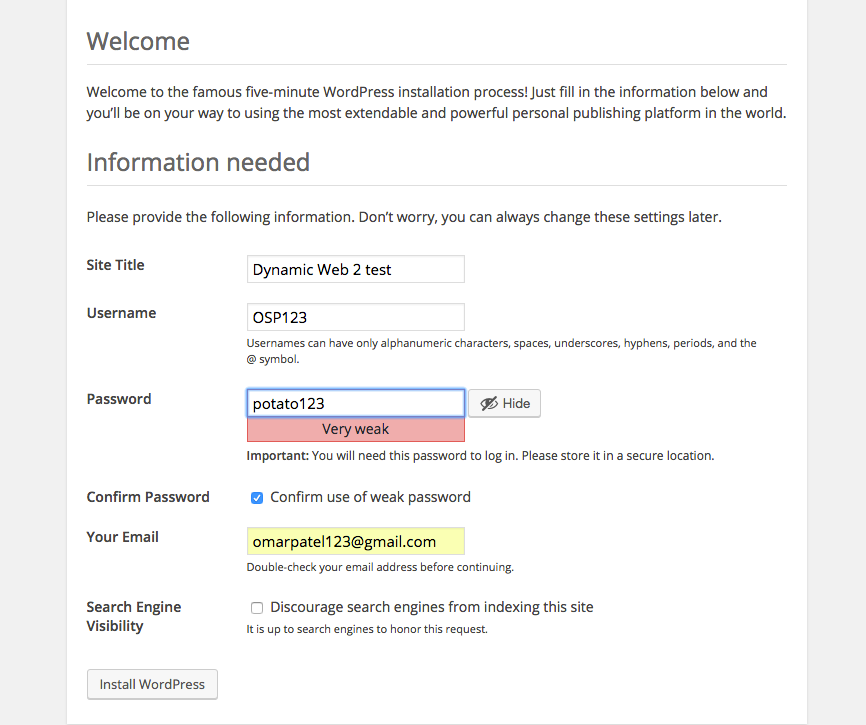Click the Usernames alphanumeric characters hint text

point(501,351)
